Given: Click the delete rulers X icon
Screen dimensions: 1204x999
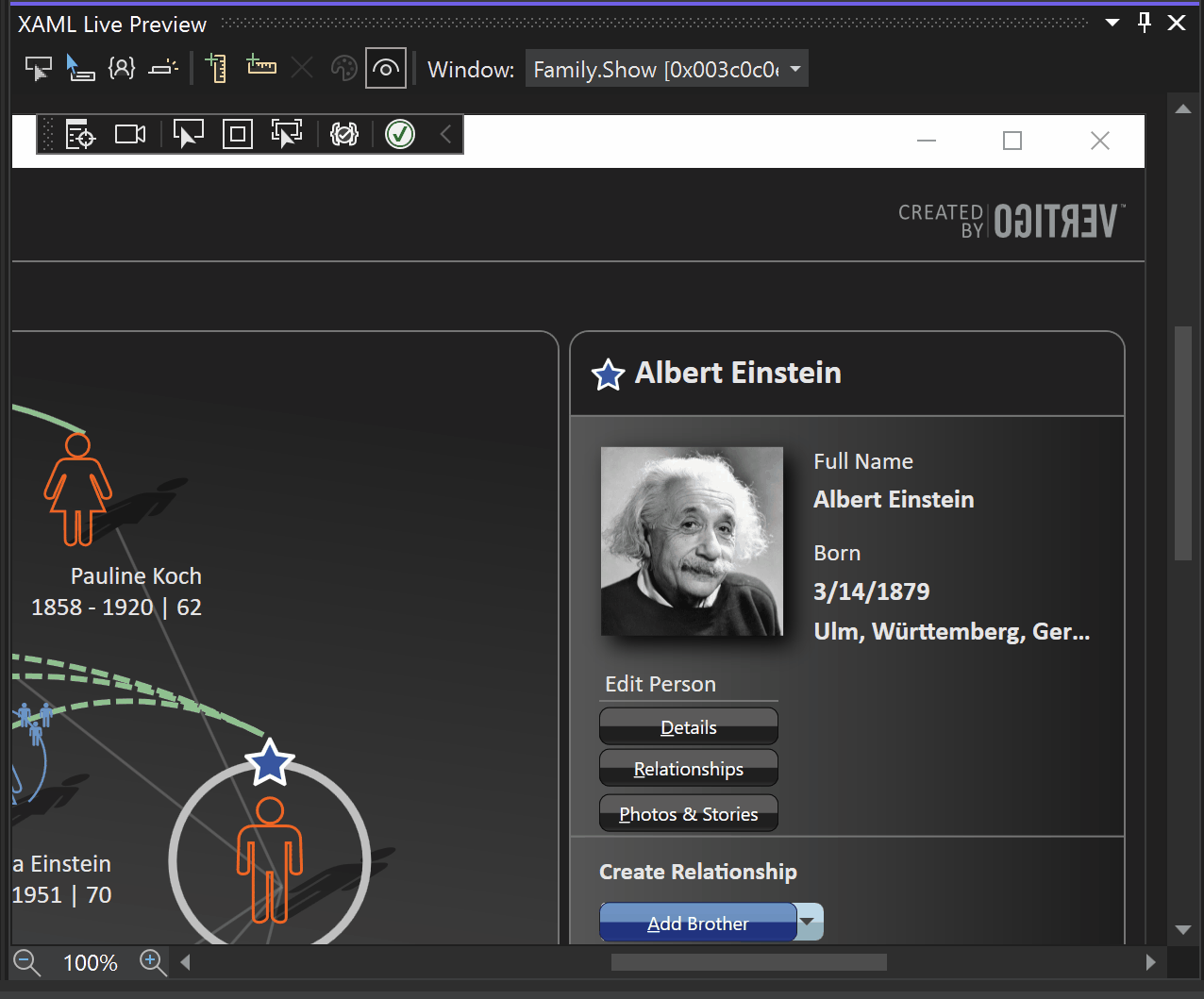Looking at the screenshot, I should [302, 68].
